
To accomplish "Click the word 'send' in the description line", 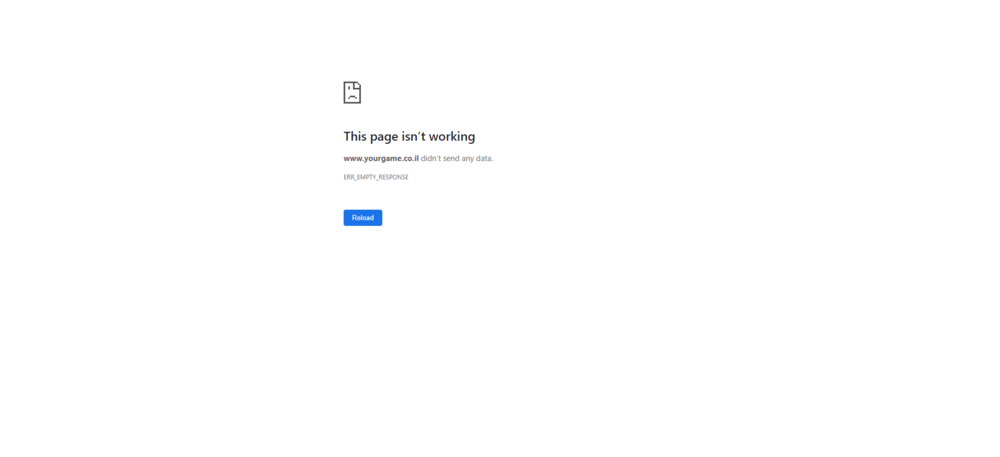I will click(451, 158).
